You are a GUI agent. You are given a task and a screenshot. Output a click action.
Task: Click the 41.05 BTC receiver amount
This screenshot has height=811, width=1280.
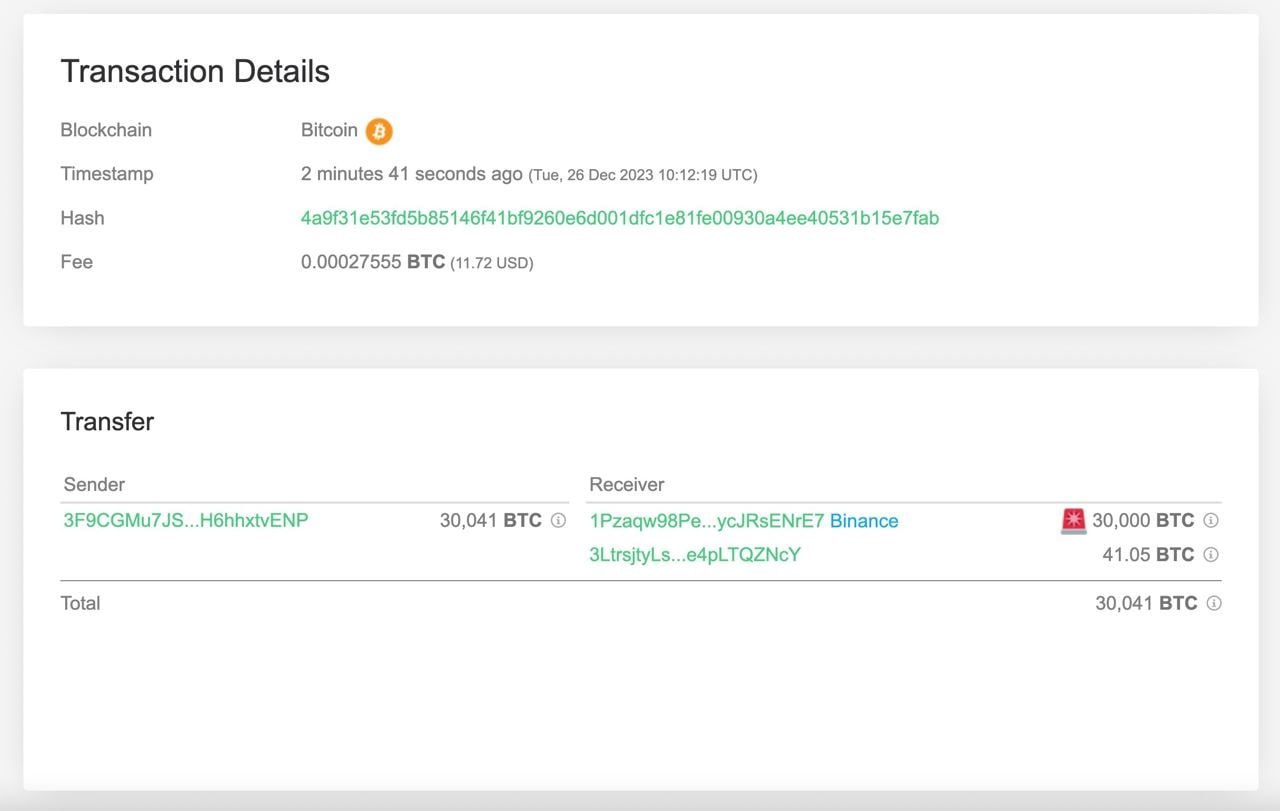[x=1148, y=555]
